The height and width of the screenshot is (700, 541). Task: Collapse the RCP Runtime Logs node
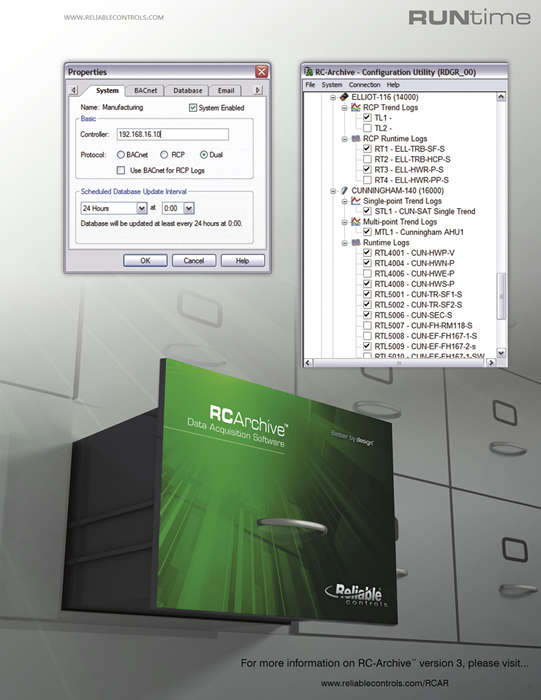coord(345,139)
